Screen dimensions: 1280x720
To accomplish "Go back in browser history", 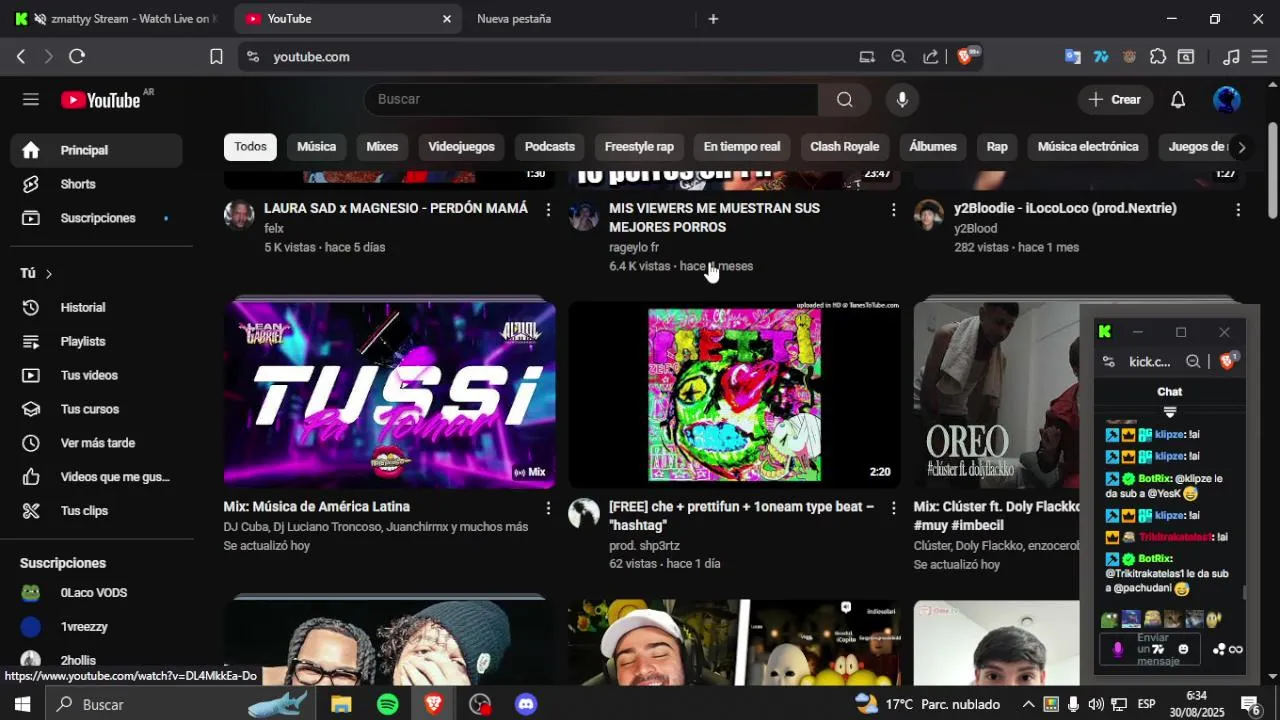I will (20, 57).
